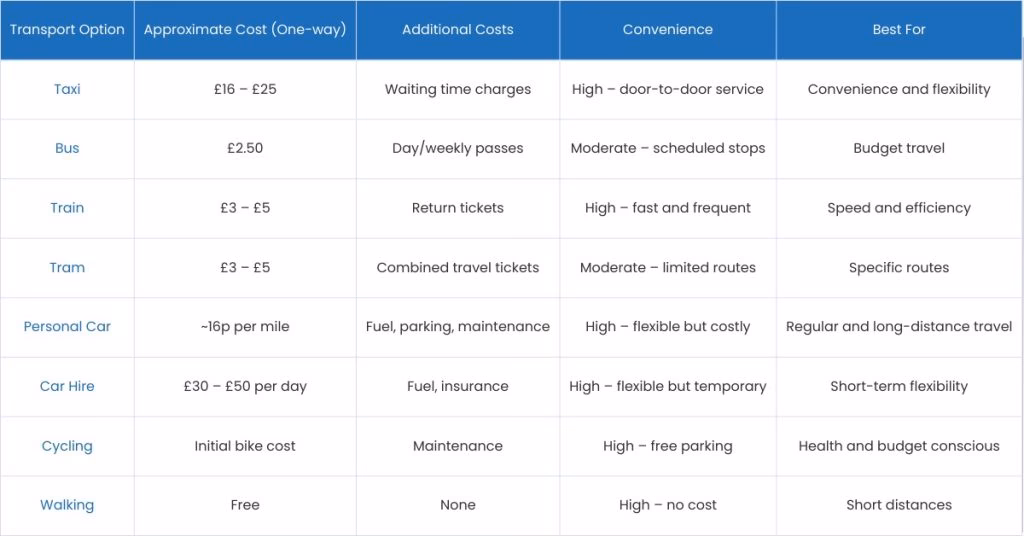Click the Transport Option column header
Screen dimensions: 1024x536
tap(67, 30)
